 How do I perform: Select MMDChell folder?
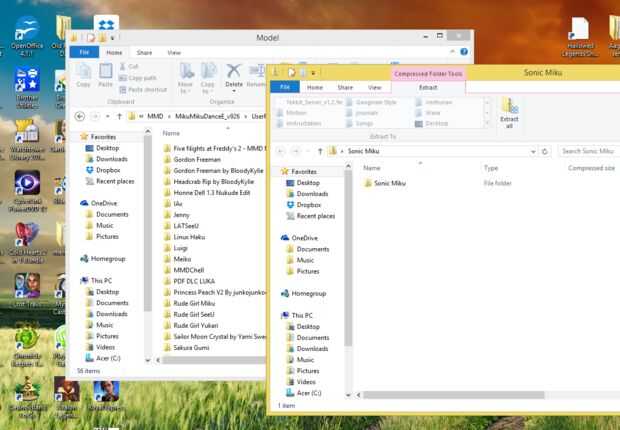(184, 270)
